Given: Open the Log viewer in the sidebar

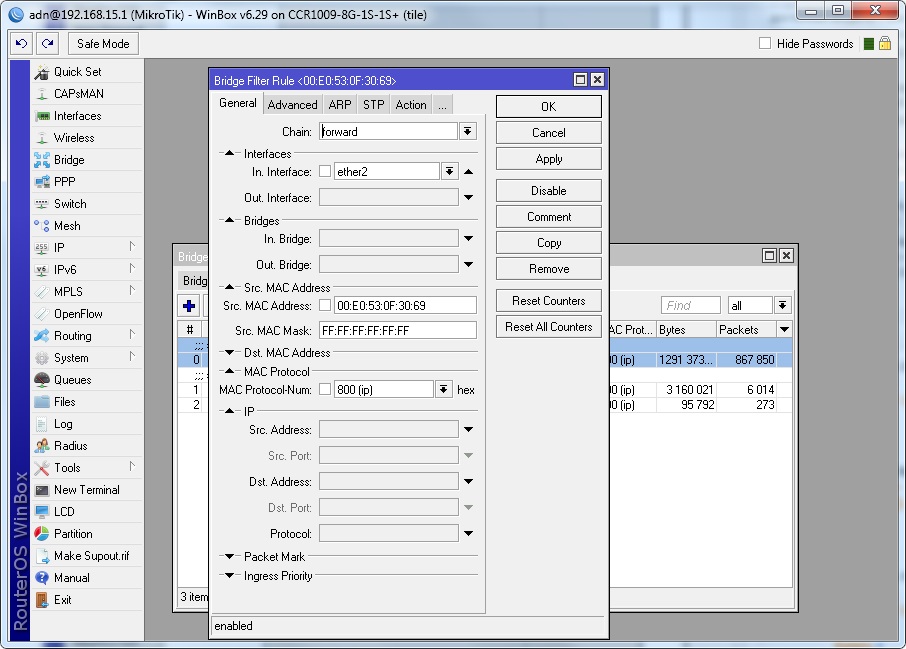Looking at the screenshot, I should (x=63, y=424).
